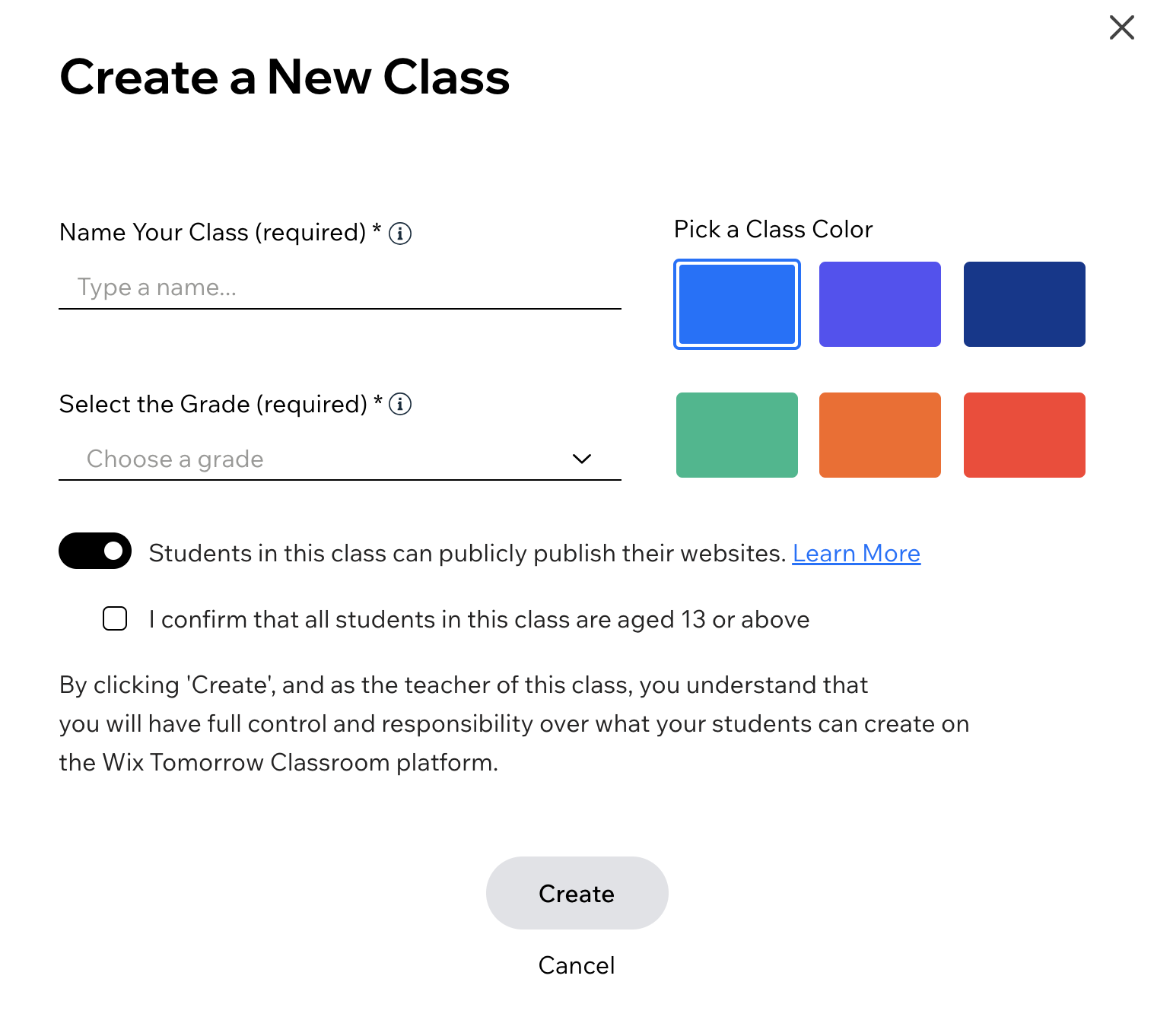Click the info icon beside Select the Grade
Screen dimensions: 1173x1036
click(400, 404)
